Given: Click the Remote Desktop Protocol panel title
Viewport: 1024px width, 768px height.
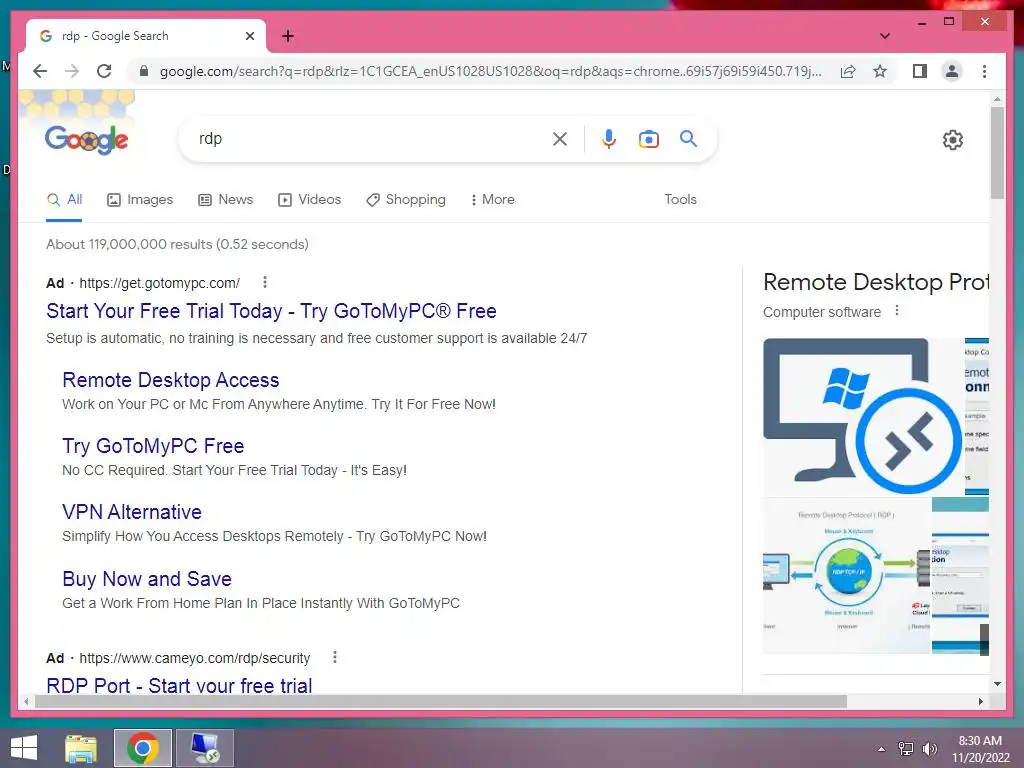Looking at the screenshot, I should click(x=876, y=282).
